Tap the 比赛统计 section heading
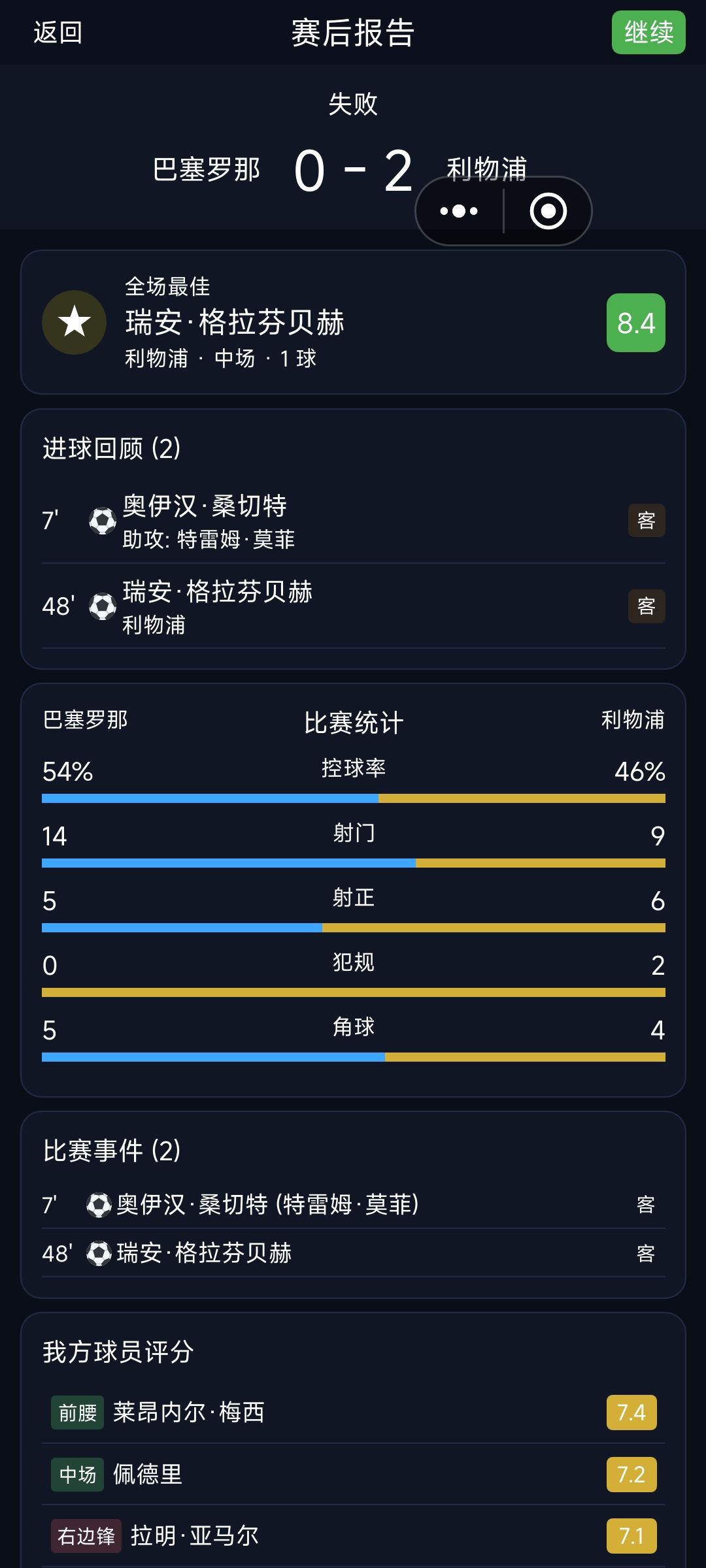The image size is (706, 1568). (354, 723)
